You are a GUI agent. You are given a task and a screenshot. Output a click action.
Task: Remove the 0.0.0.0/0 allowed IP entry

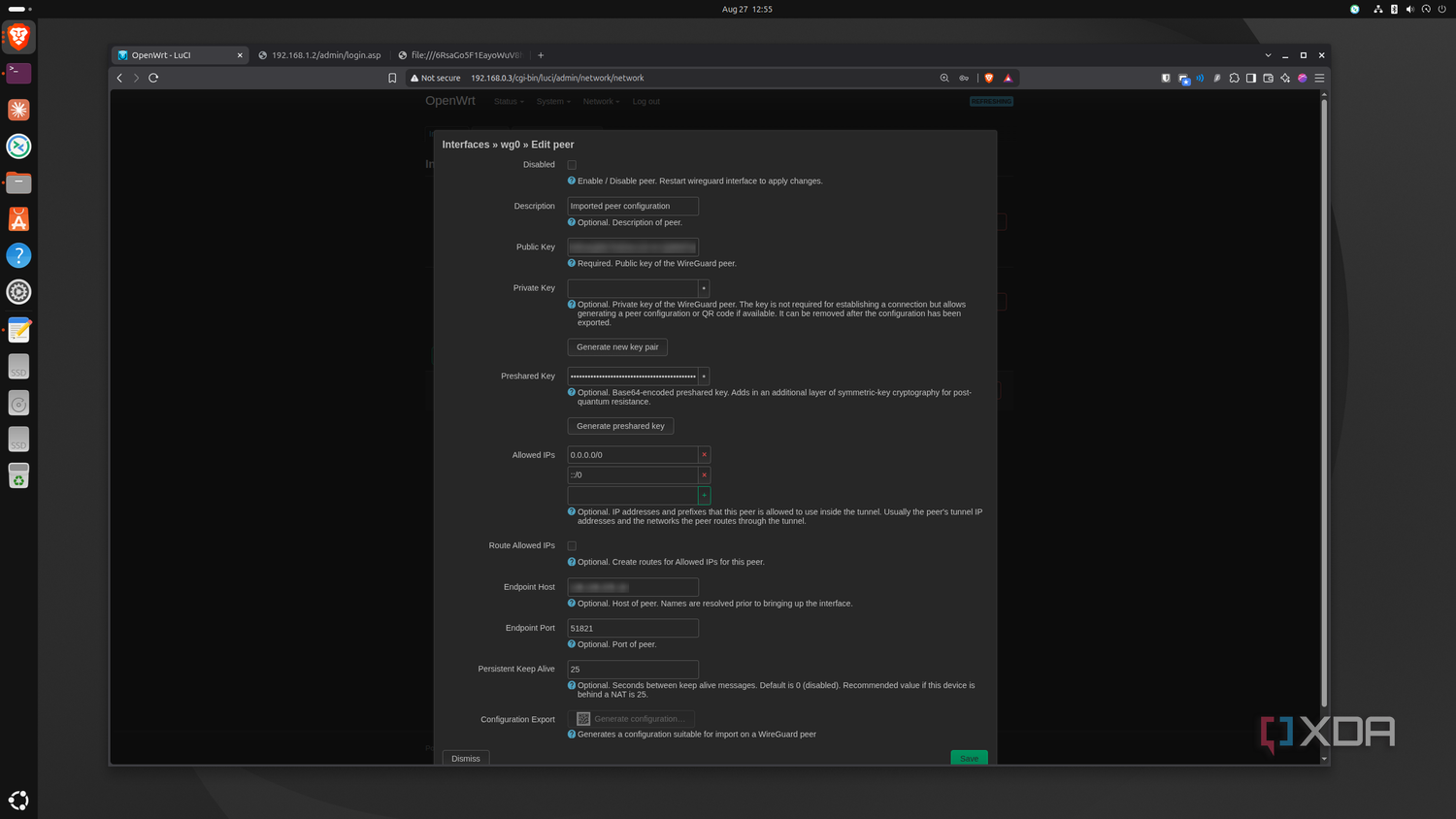[x=704, y=455]
